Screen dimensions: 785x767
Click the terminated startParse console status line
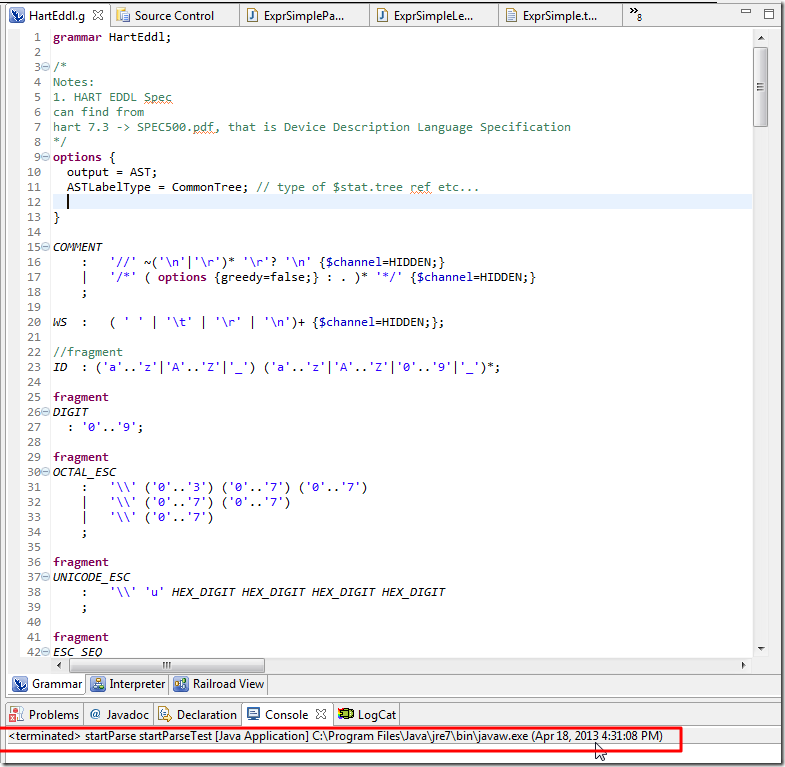pos(335,736)
